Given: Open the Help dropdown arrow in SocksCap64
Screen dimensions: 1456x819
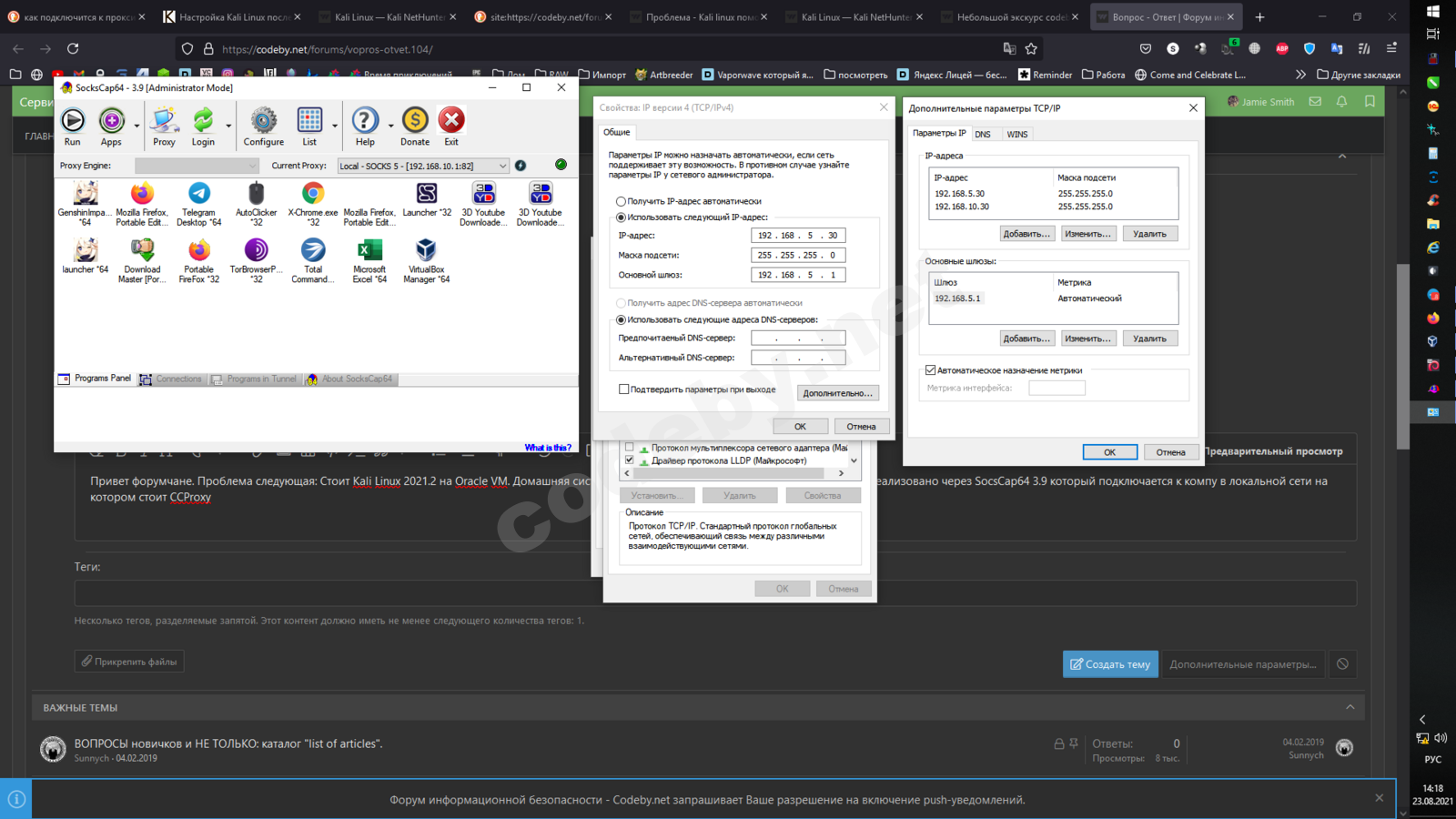Looking at the screenshot, I should pos(390,126).
